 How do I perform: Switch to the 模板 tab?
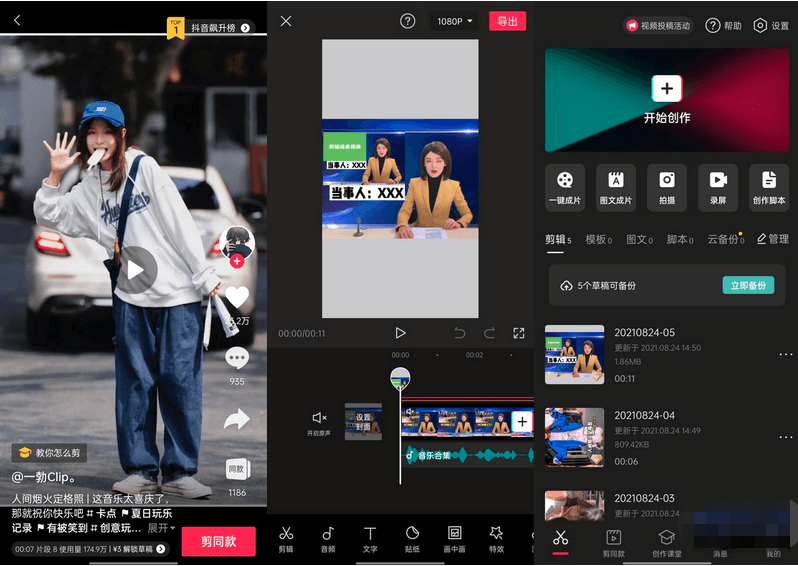point(601,240)
